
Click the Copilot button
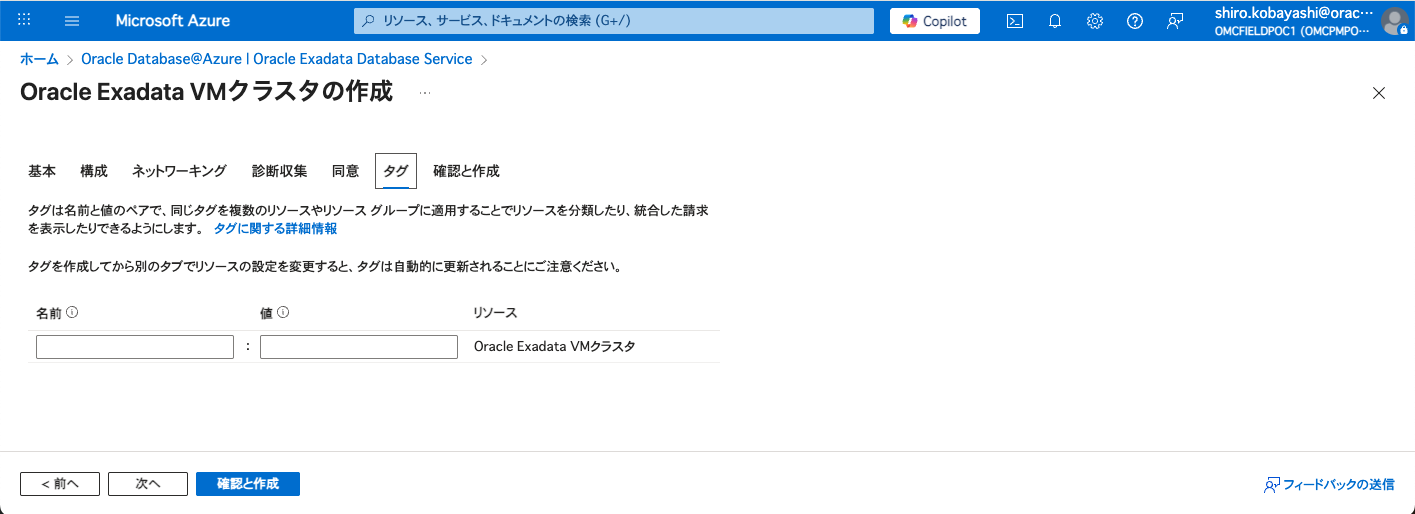click(935, 21)
